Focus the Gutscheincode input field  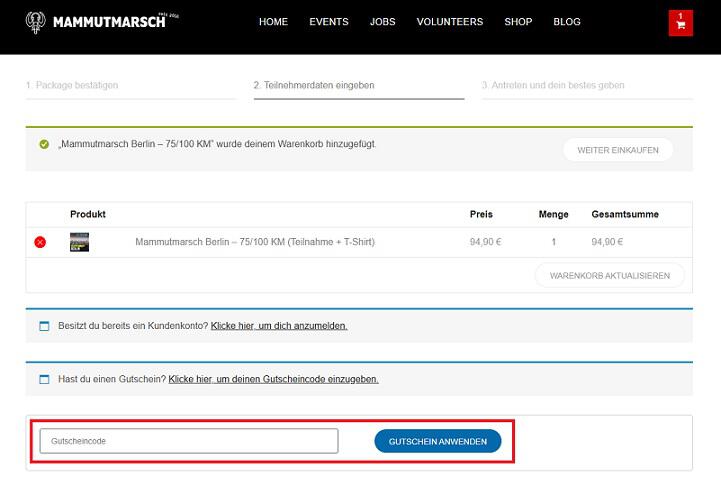click(189, 441)
